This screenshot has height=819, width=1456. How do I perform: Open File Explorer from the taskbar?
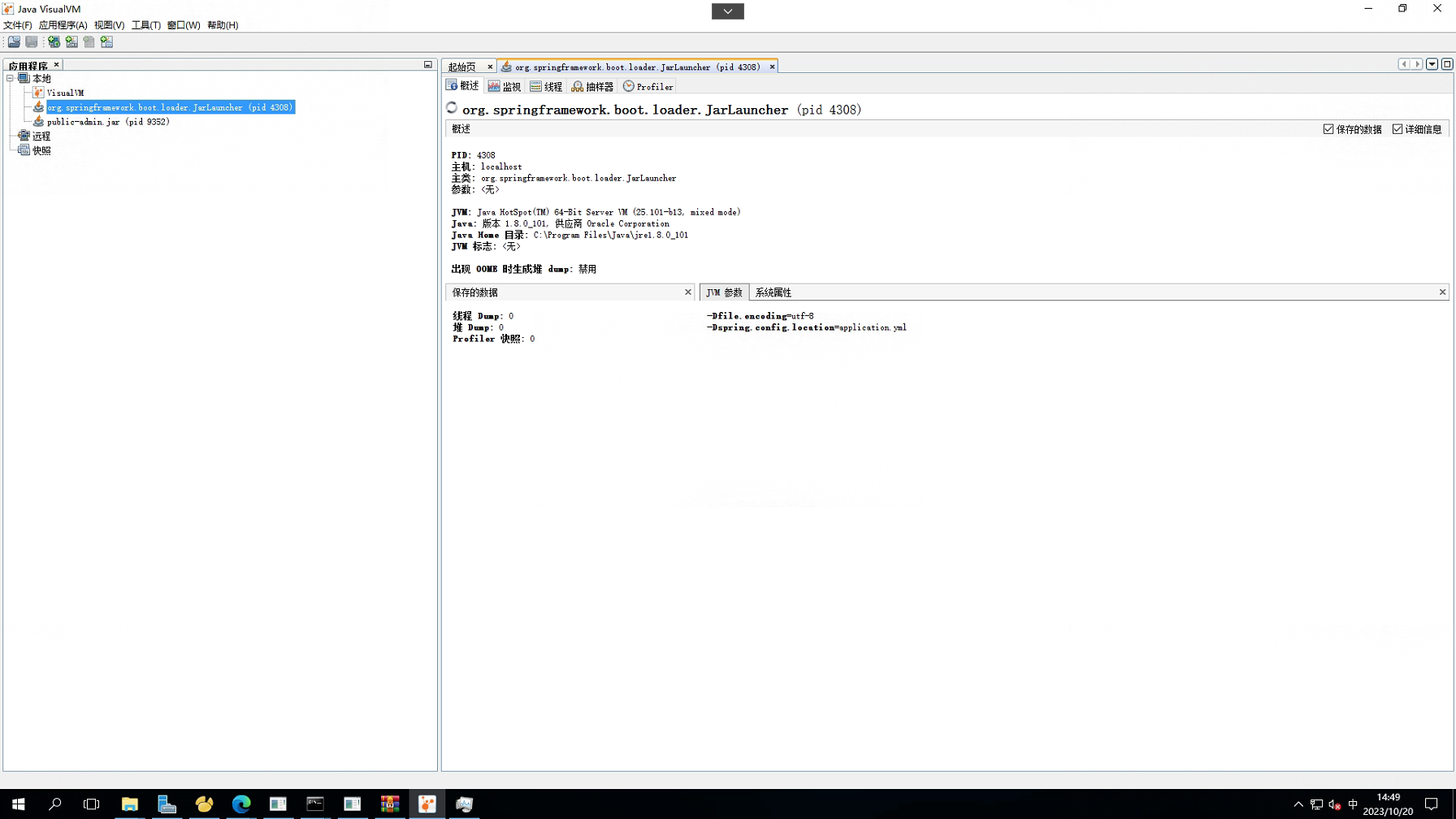[x=129, y=804]
